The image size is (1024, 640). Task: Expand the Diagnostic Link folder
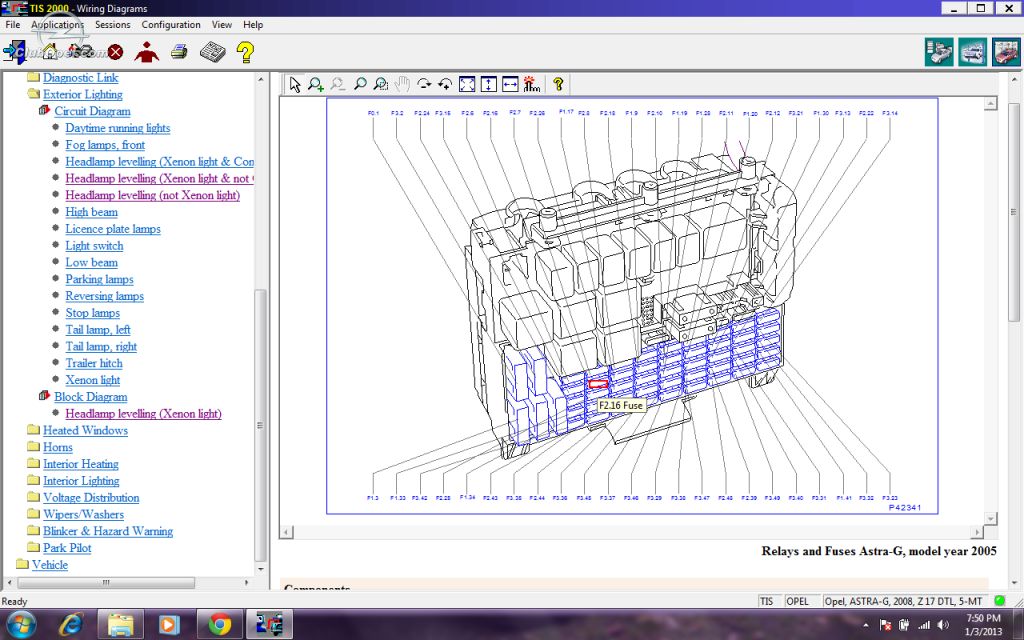pyautogui.click(x=33, y=77)
